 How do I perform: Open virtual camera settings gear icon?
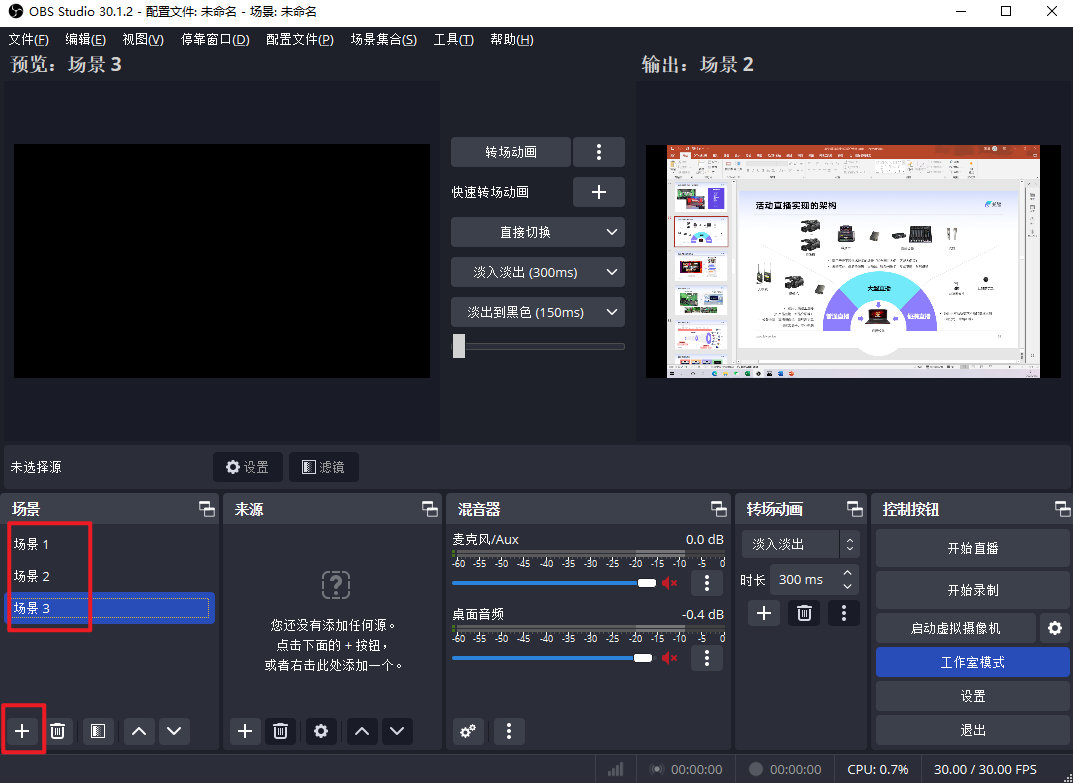(1054, 628)
